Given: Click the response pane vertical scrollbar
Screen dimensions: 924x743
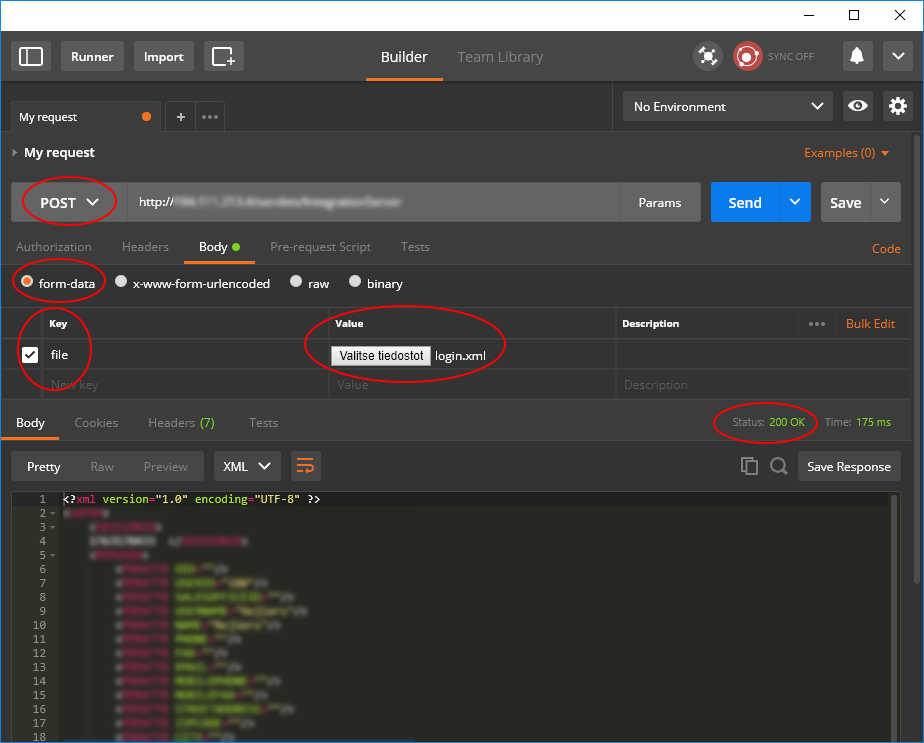Looking at the screenshot, I should [894, 616].
